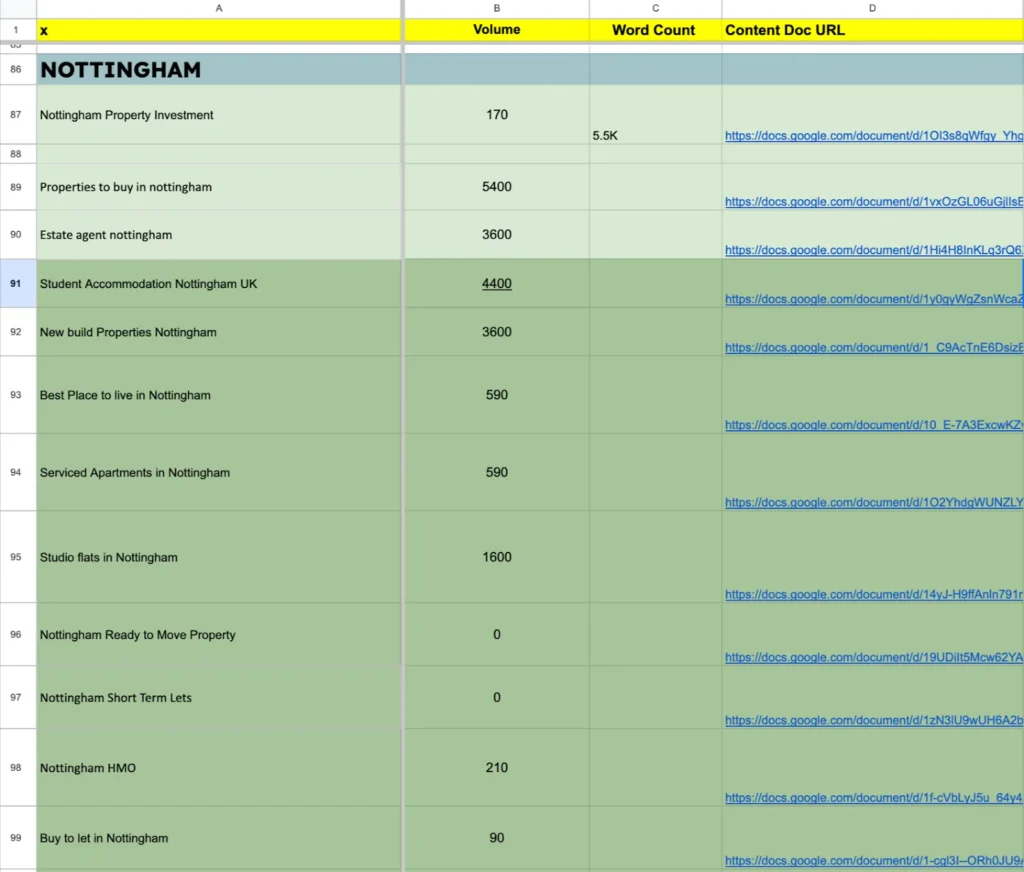Screen dimensions: 1024x872
Task: Open the doc link in Nottingham Property Investment row
Action: click(x=874, y=136)
